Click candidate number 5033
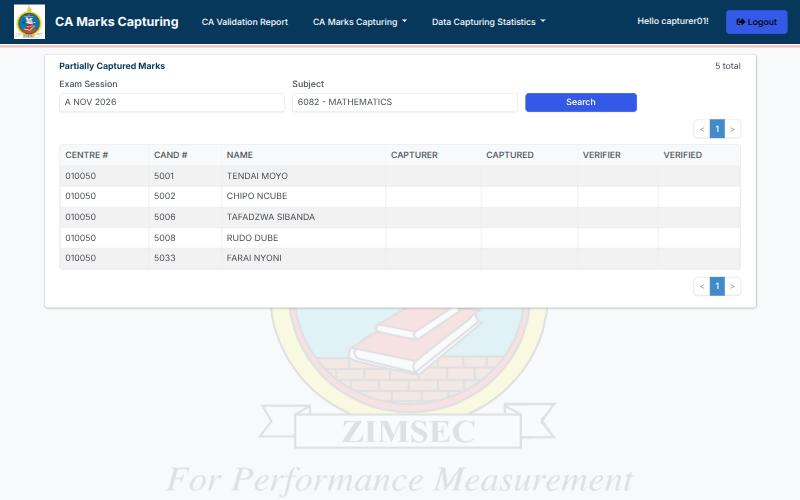 coord(164,258)
